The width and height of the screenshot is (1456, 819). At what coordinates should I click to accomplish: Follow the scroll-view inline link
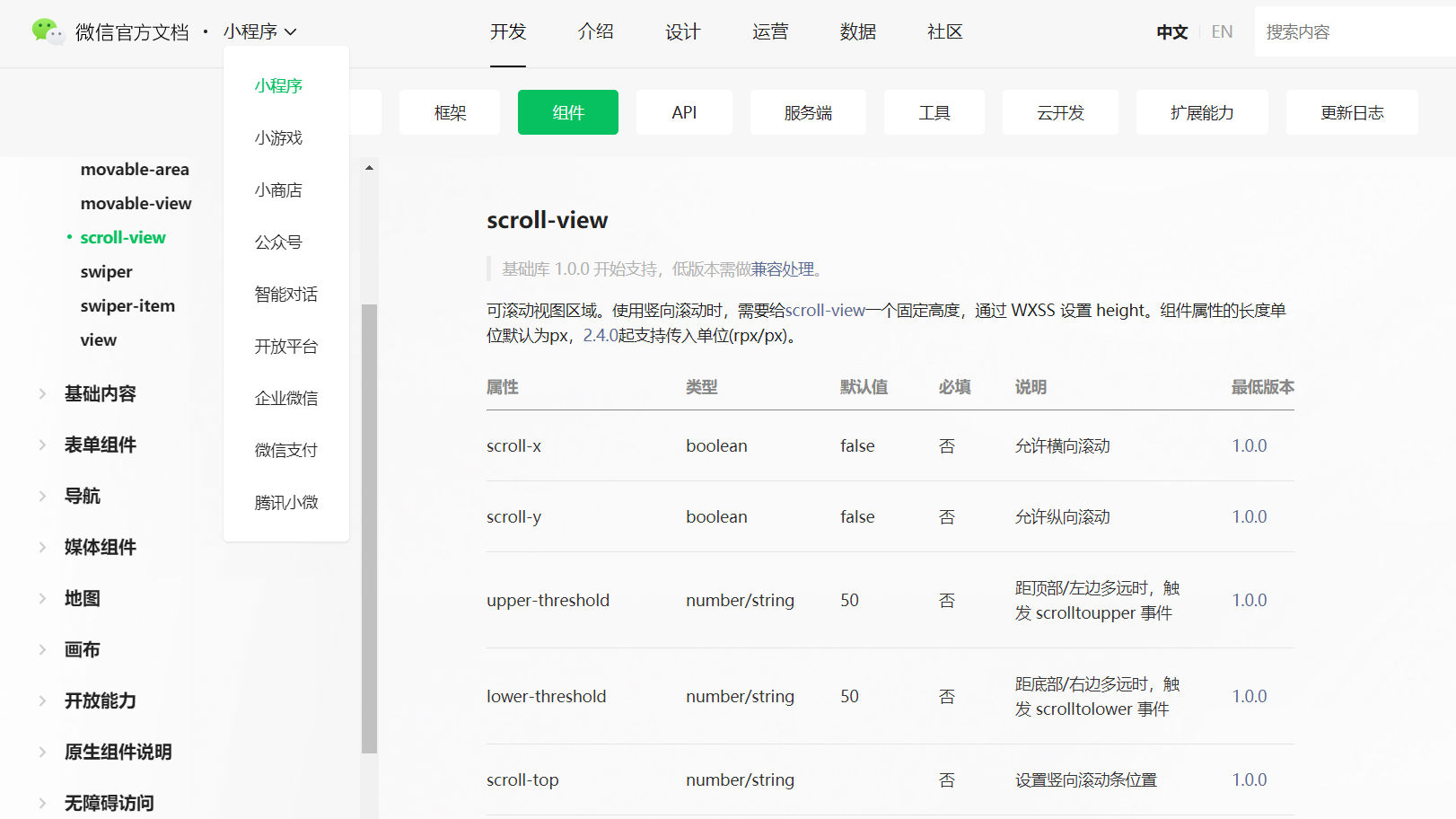(825, 311)
